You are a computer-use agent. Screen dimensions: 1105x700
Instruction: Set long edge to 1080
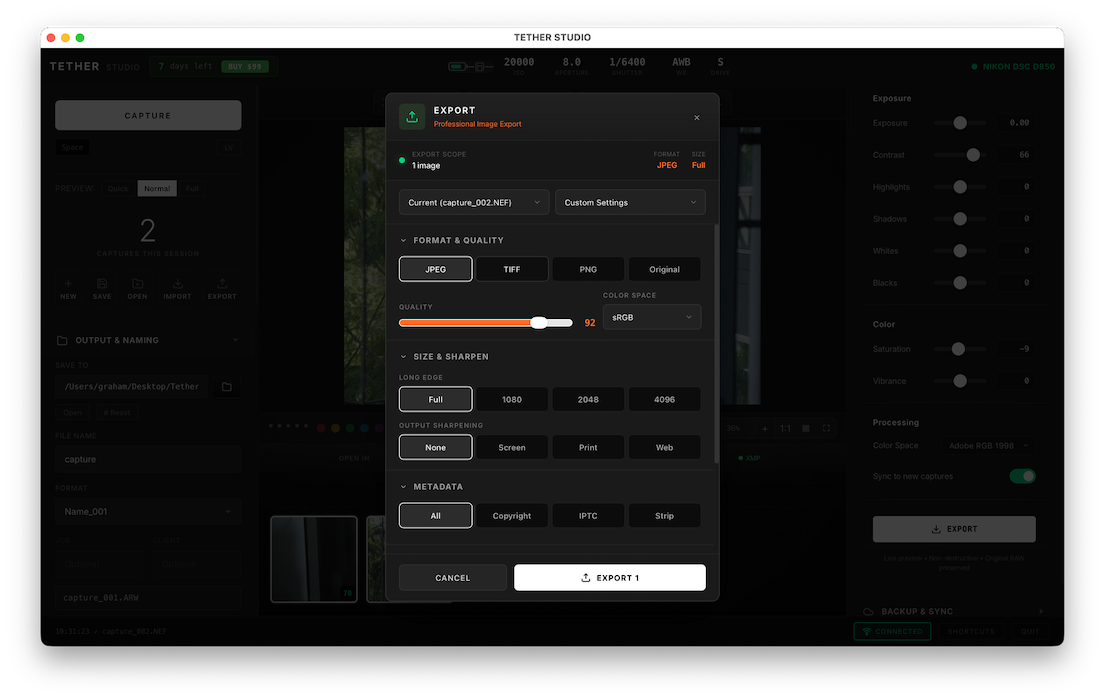(x=512, y=399)
